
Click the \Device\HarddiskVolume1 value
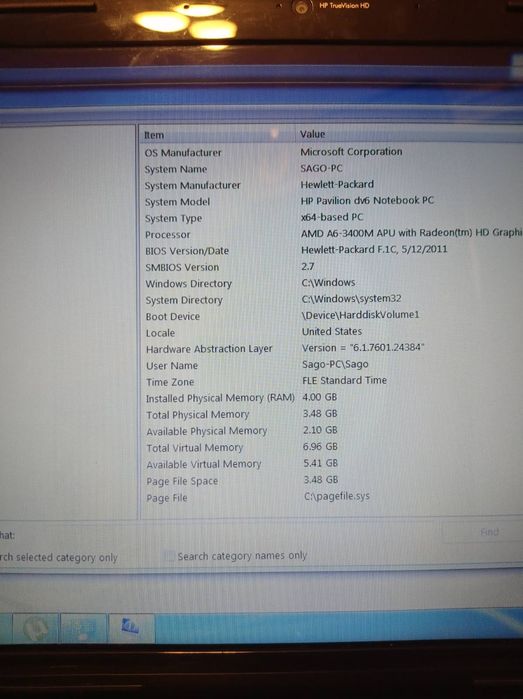pyautogui.click(x=361, y=315)
